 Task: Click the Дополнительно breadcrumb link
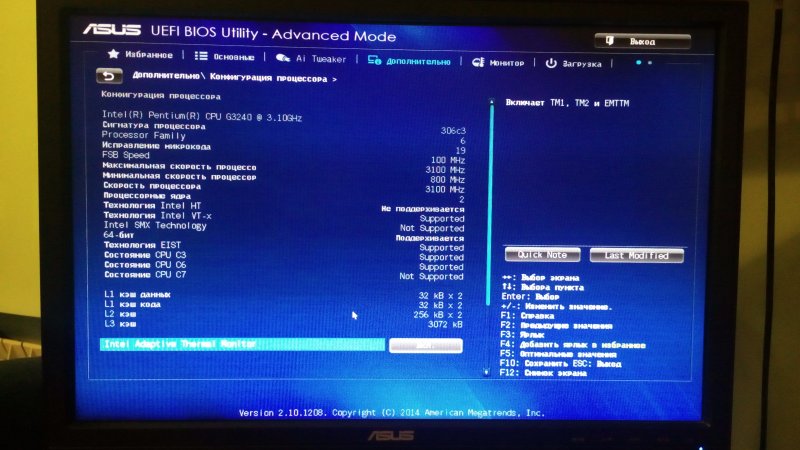coord(166,77)
